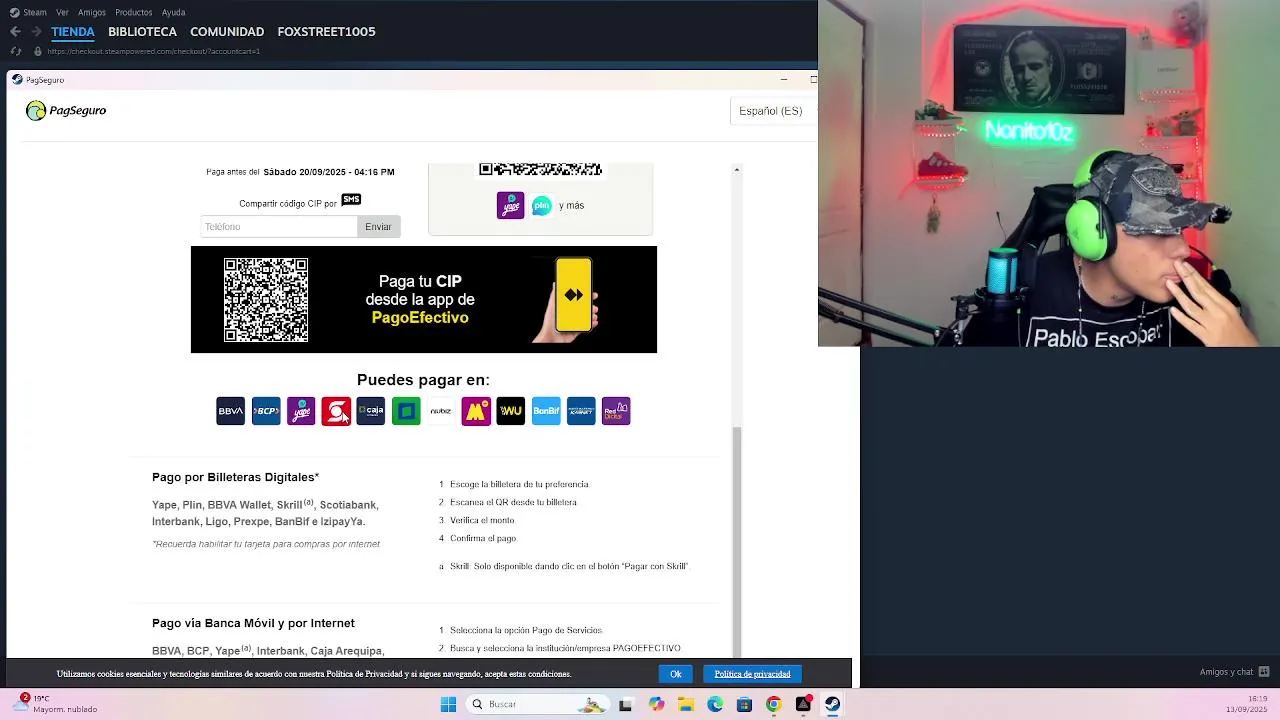Screen dimensions: 1280x720
Task: Click the BBVA payment logo
Action: click(230, 411)
